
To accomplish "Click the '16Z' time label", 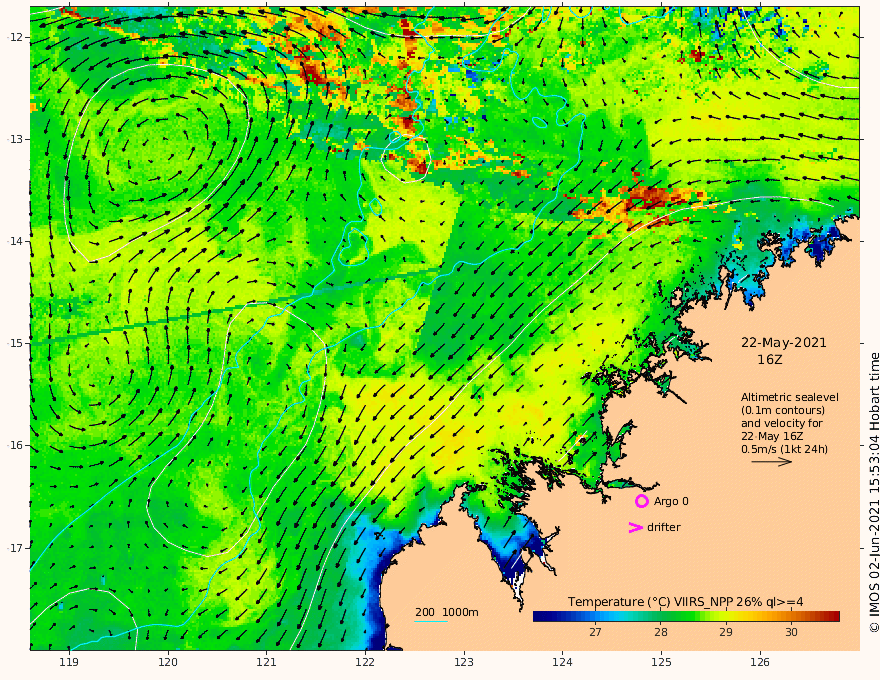I will pos(769,360).
